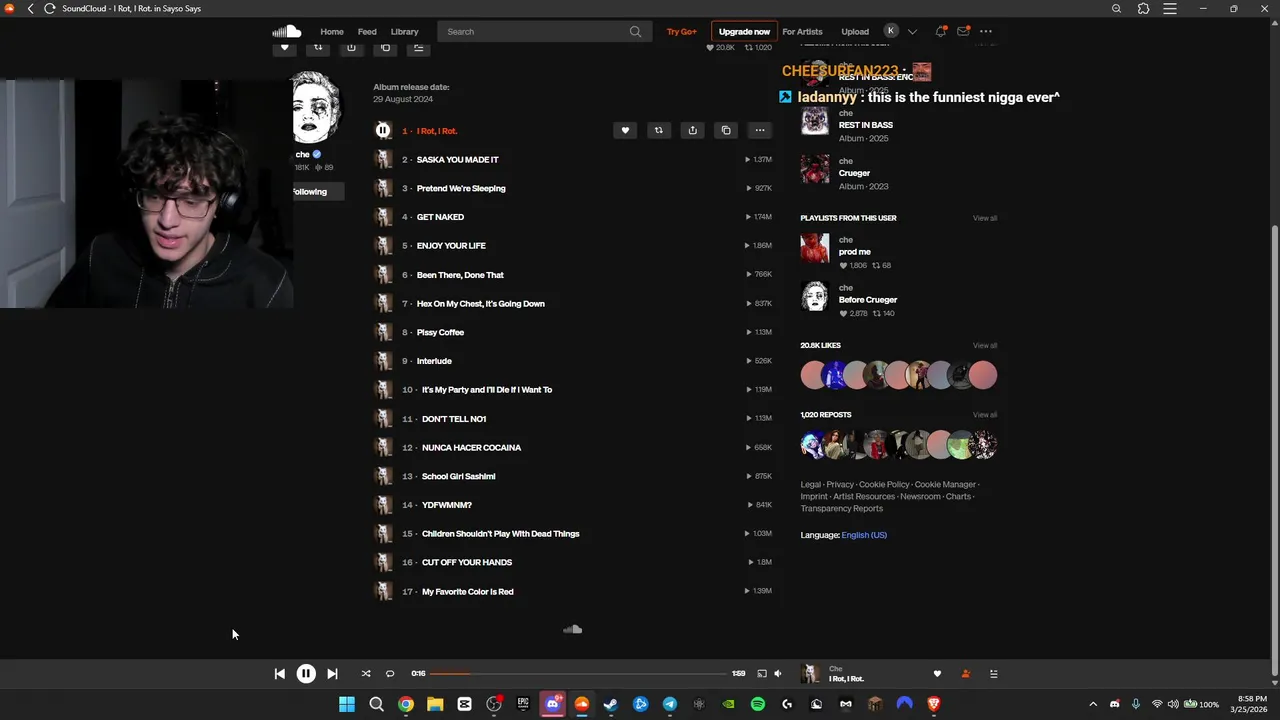Open the now-playing track thumbnail in player
The height and width of the screenshot is (720, 1280).
tap(811, 674)
